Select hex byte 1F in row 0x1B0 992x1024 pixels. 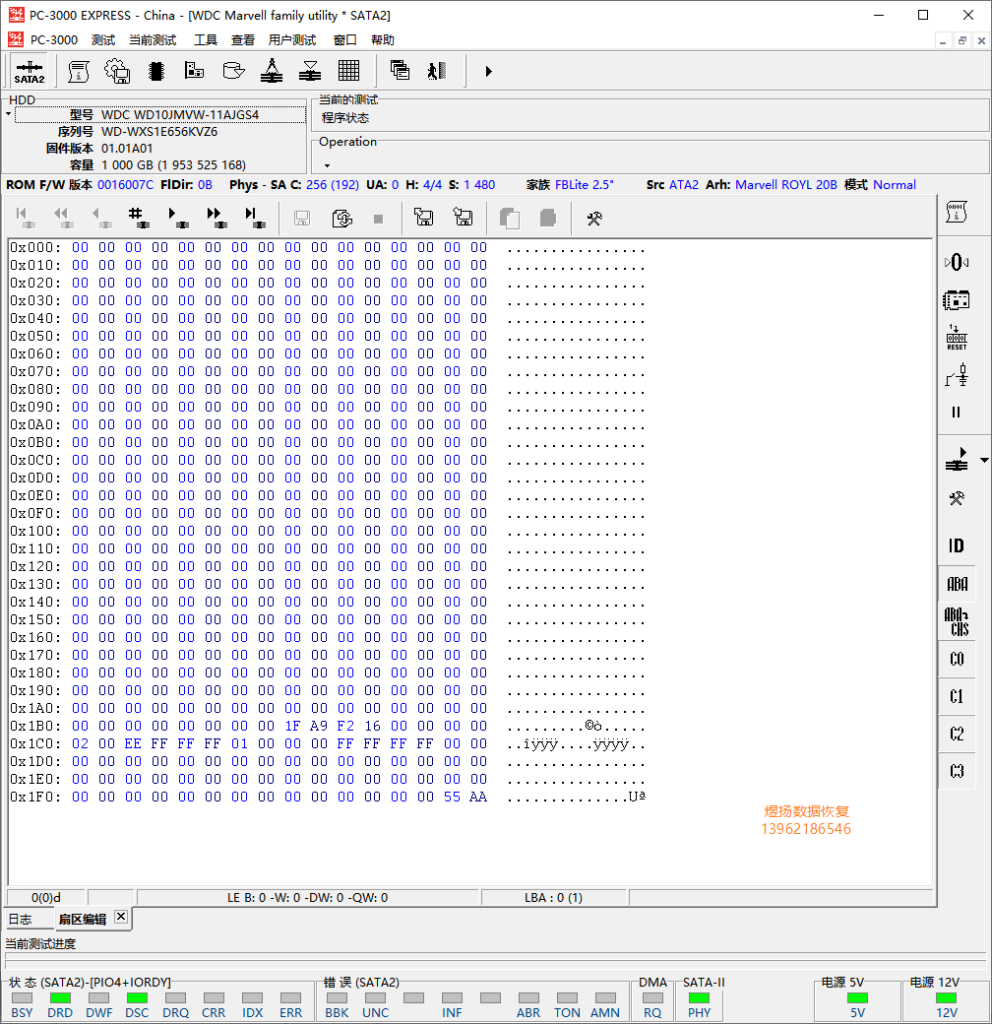click(x=293, y=726)
